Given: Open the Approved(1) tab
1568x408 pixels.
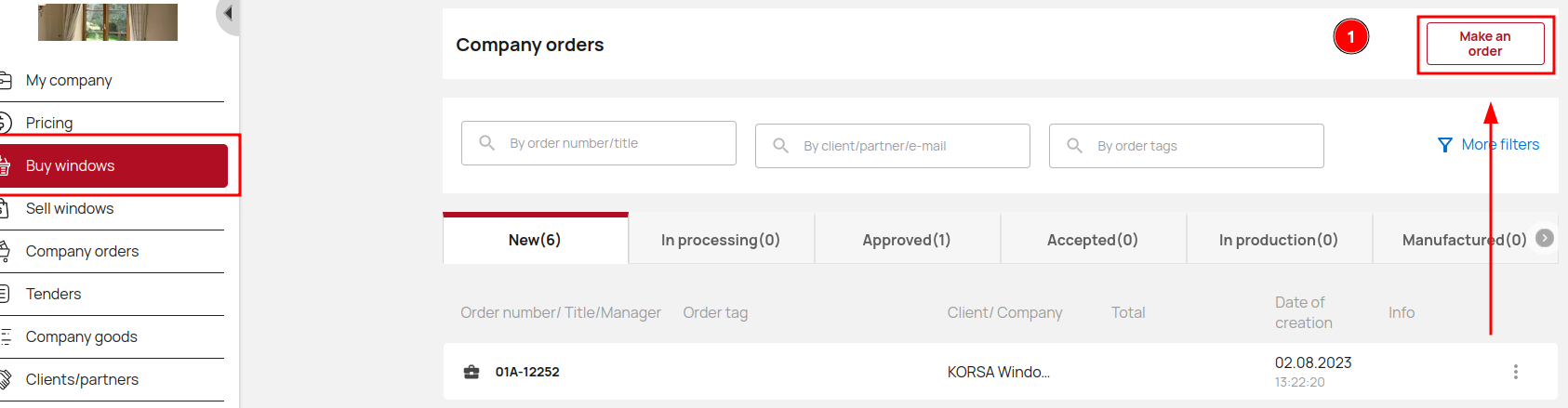Looking at the screenshot, I should click(907, 240).
